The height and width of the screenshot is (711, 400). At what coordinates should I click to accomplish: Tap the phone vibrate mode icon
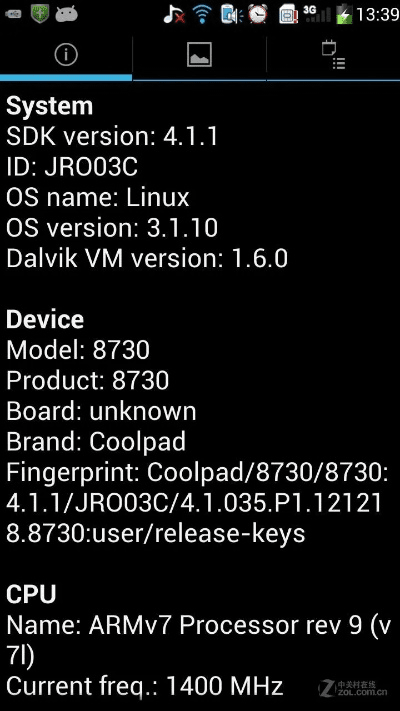point(231,14)
